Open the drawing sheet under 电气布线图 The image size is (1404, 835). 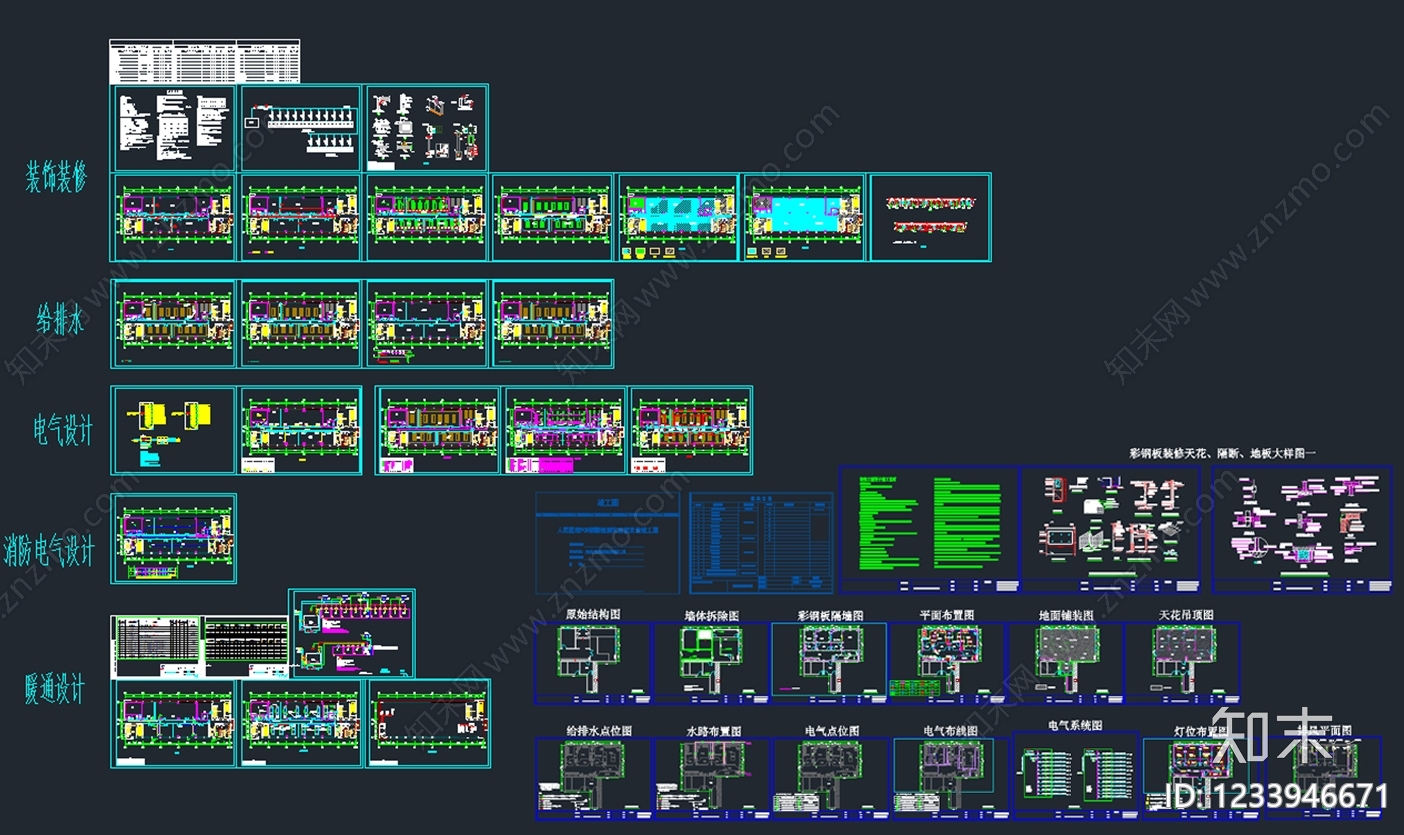pos(951,778)
